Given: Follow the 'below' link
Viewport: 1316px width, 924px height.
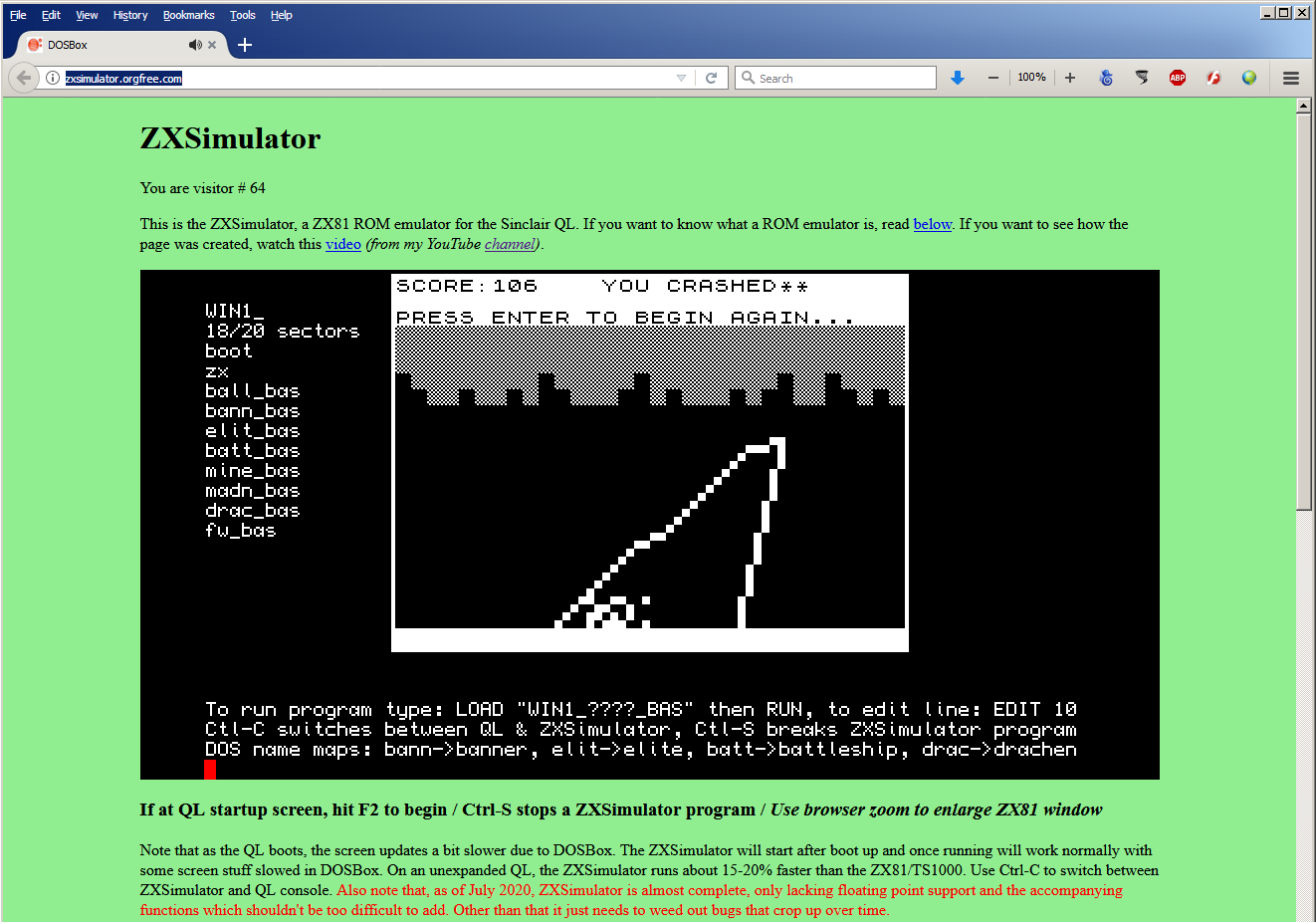Looking at the screenshot, I should 933,224.
